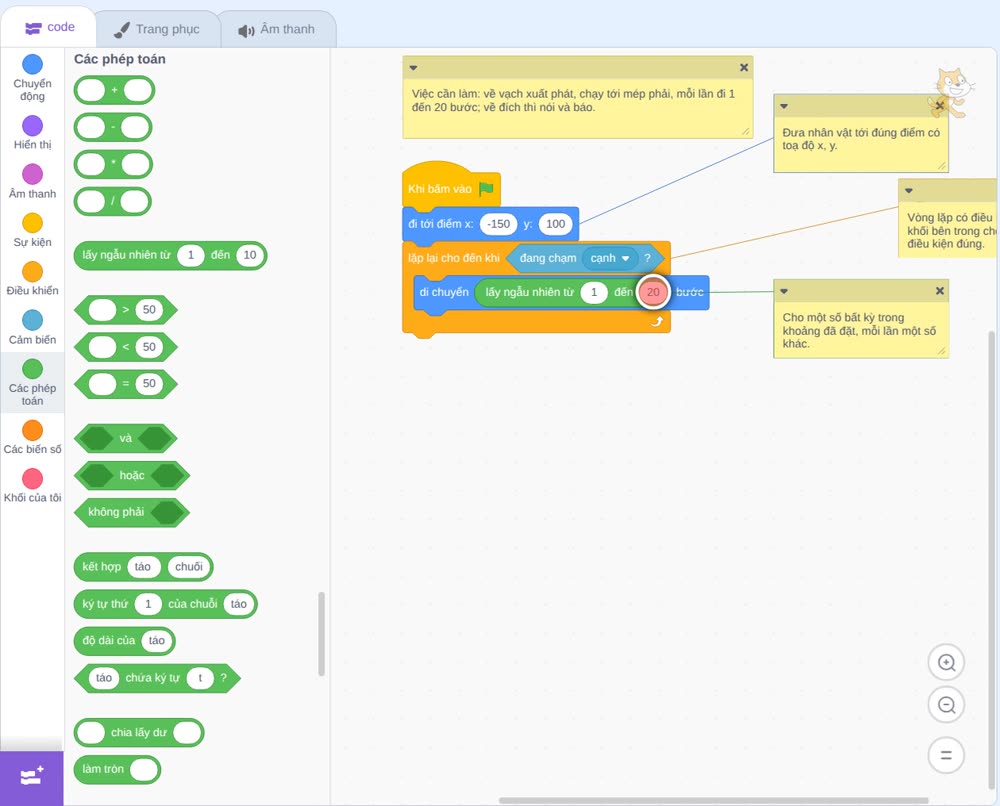Close the 'Đưa nhân vật' comment
The image size is (1000, 806).
939,106
